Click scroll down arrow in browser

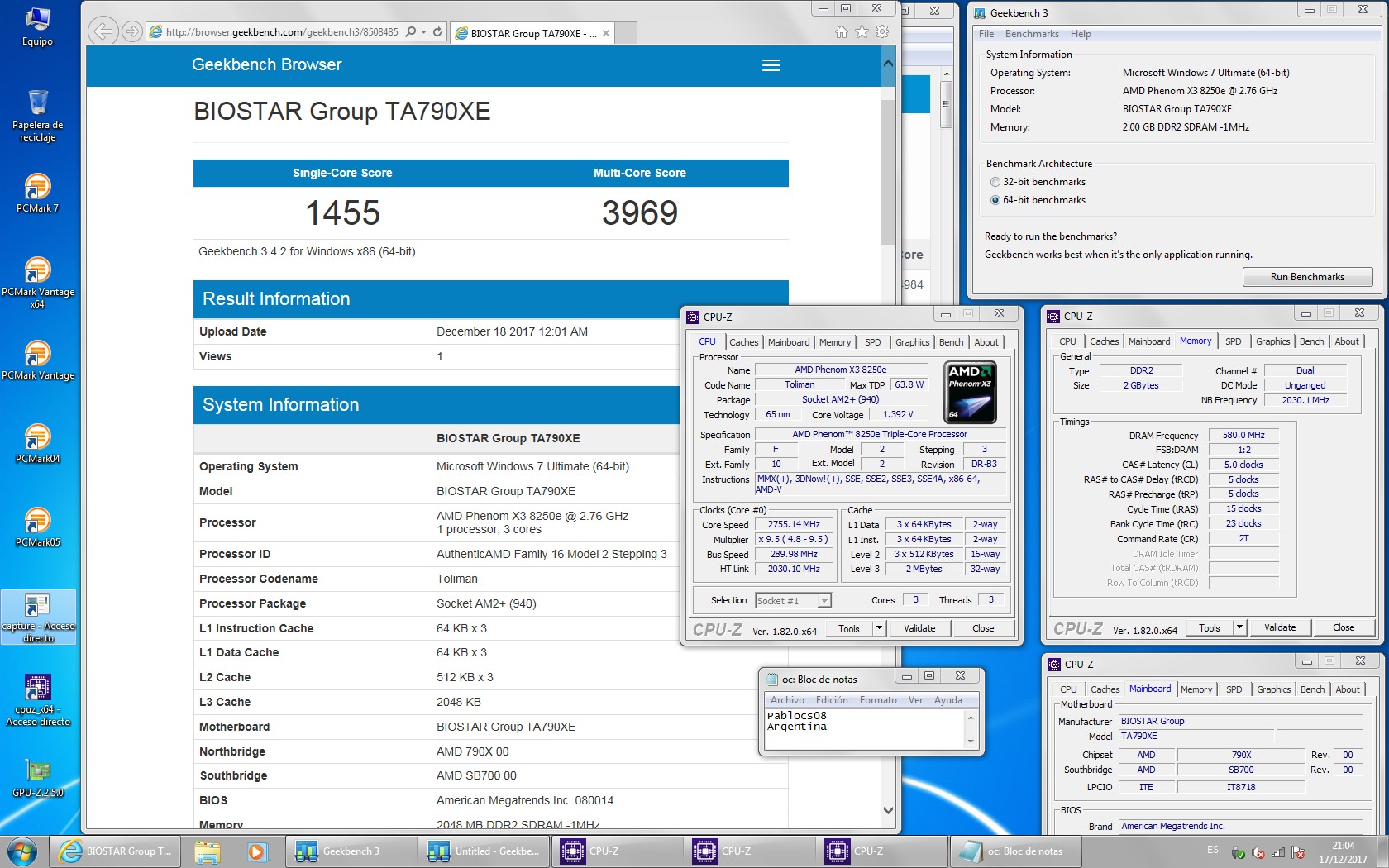pyautogui.click(x=888, y=811)
